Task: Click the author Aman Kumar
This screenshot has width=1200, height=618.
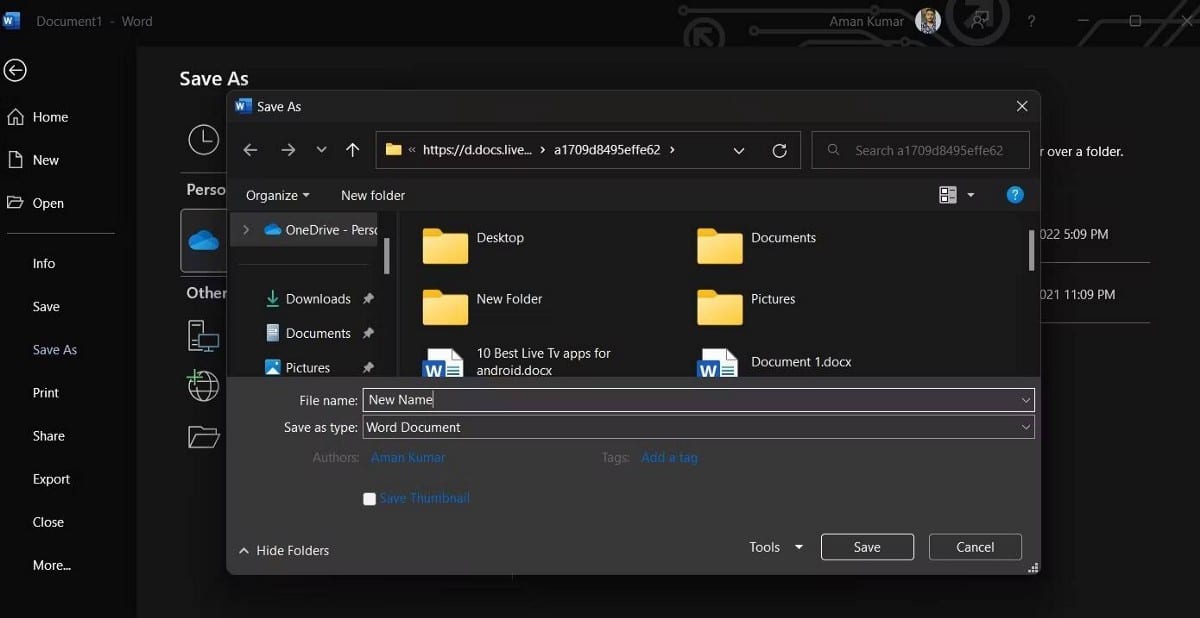Action: tap(408, 457)
